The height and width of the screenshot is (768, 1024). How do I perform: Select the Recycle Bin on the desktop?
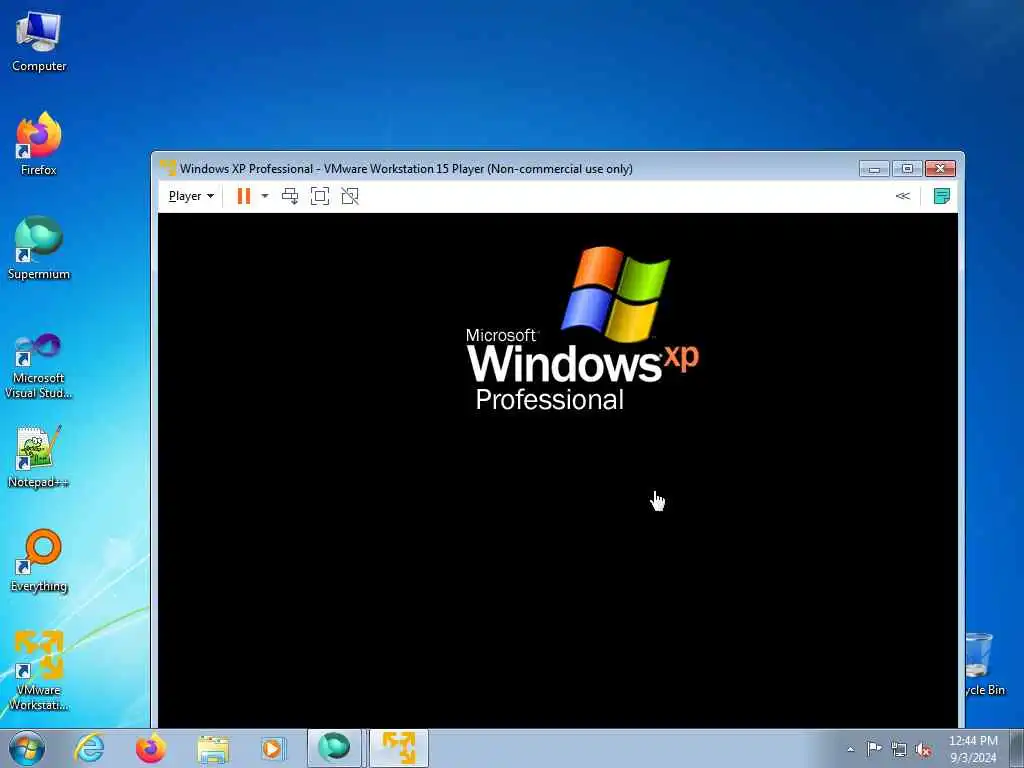coord(985,665)
